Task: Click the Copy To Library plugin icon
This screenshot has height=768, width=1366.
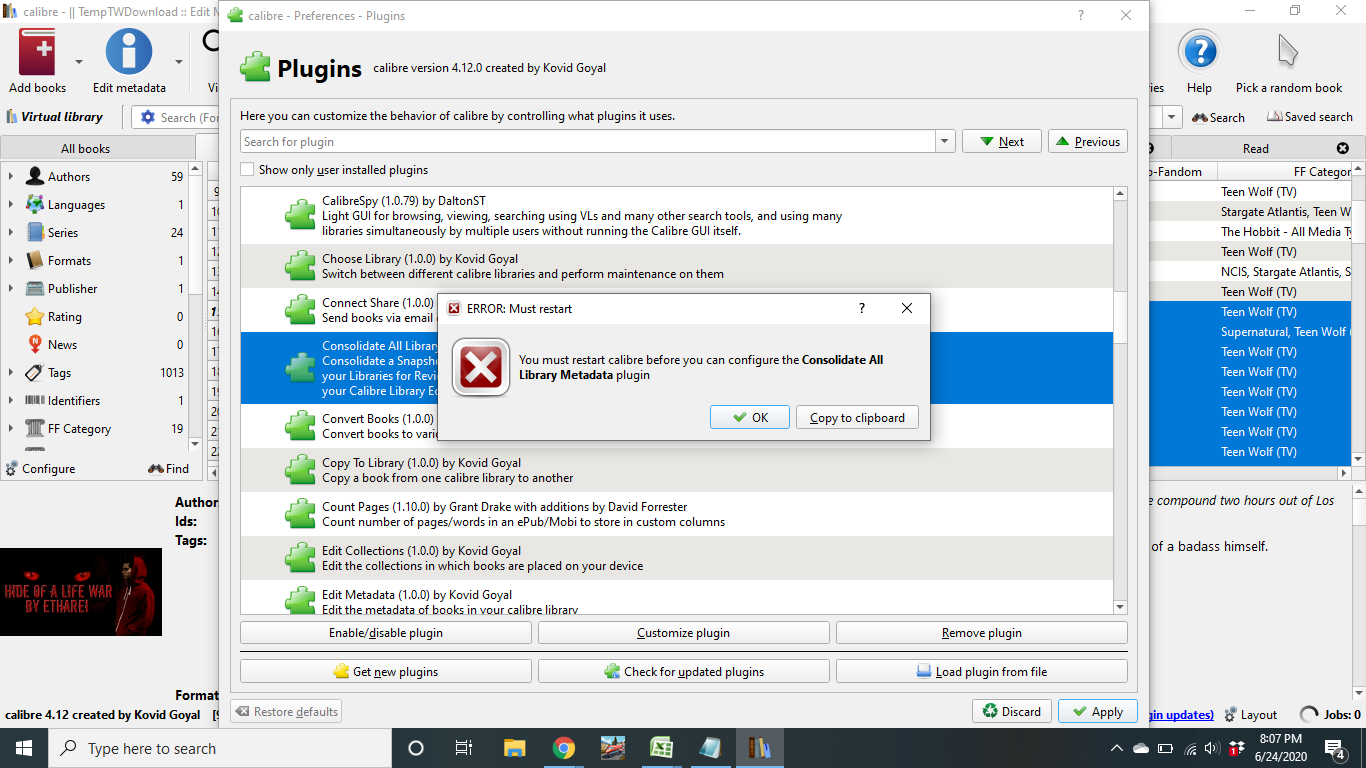Action: tap(300, 470)
